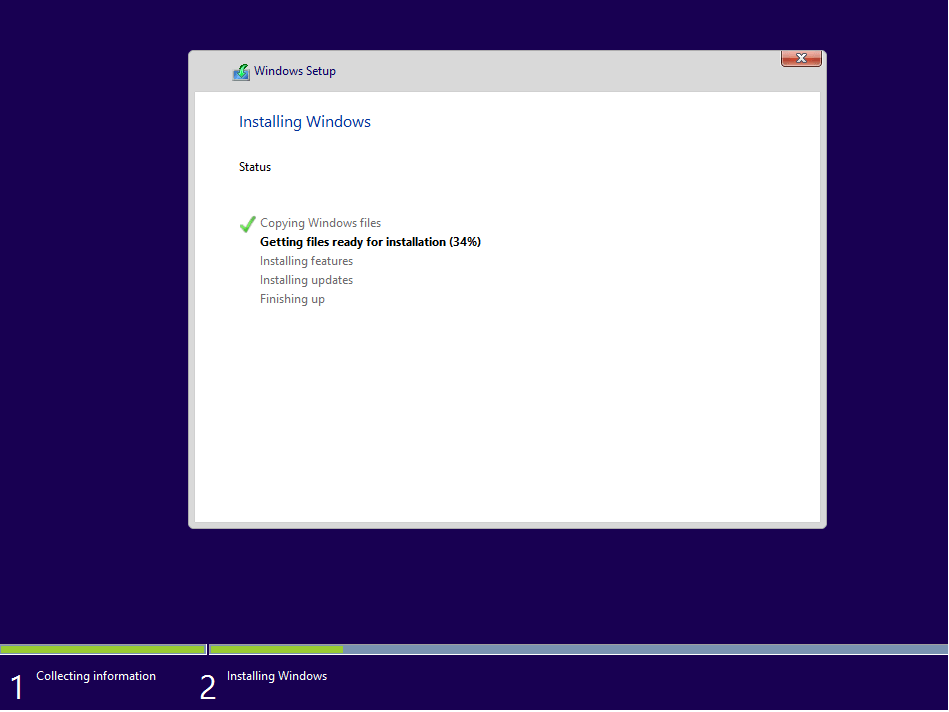The width and height of the screenshot is (949, 712).
Task: Click the green checkmark beside Copying Windows files
Action: [247, 224]
